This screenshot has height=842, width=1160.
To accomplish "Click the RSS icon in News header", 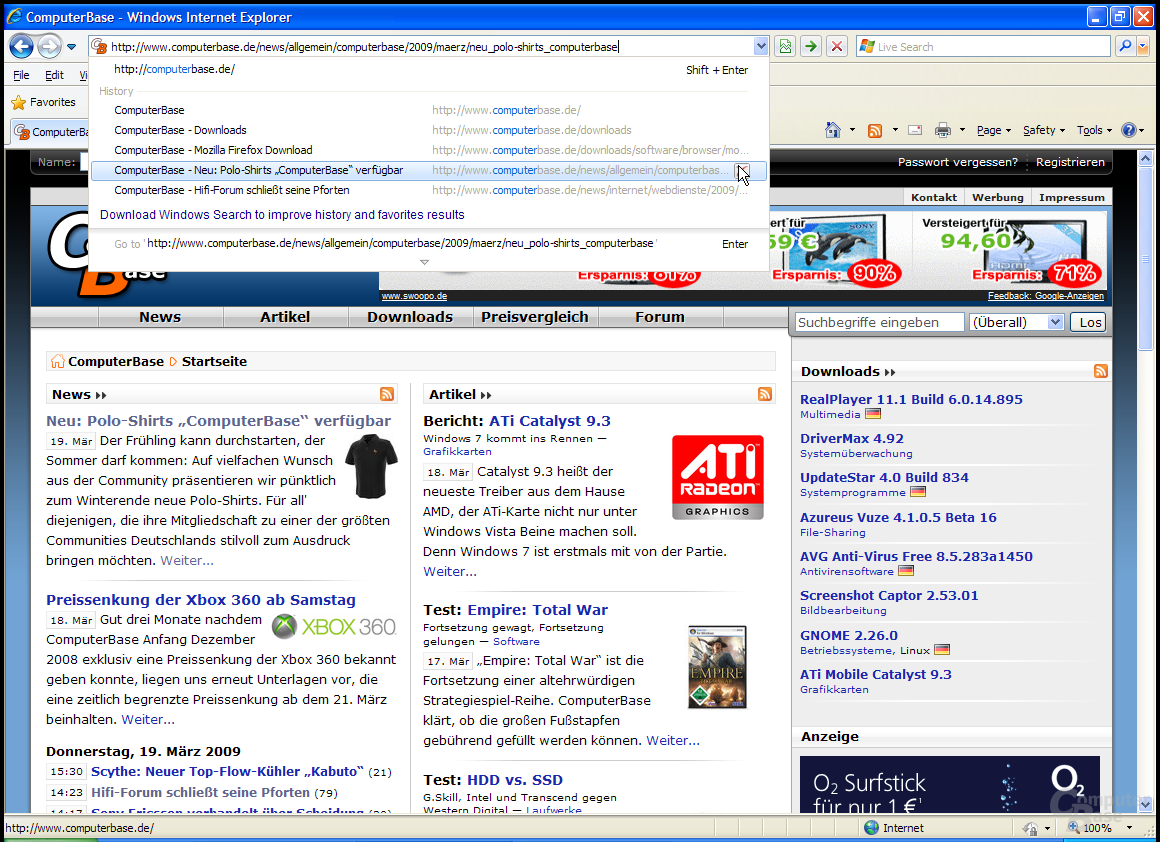I will click(387, 394).
